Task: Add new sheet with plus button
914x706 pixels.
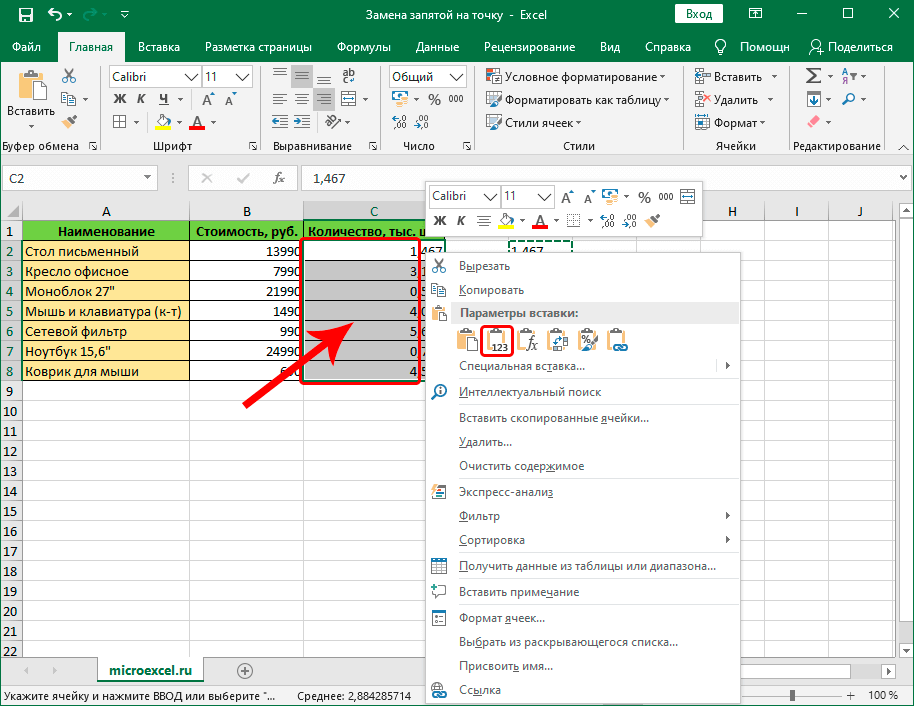Action: tap(245, 671)
